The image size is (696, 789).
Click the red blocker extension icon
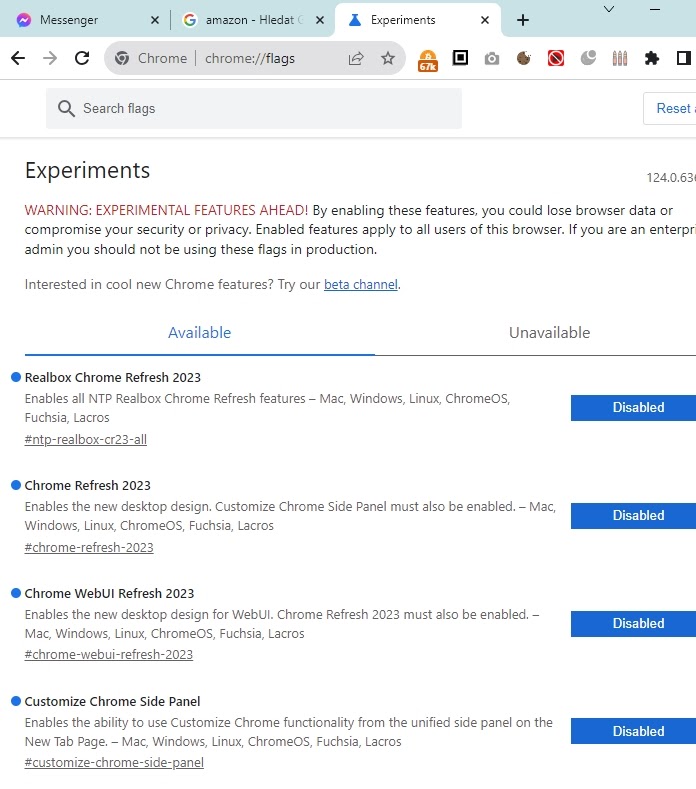click(x=556, y=59)
